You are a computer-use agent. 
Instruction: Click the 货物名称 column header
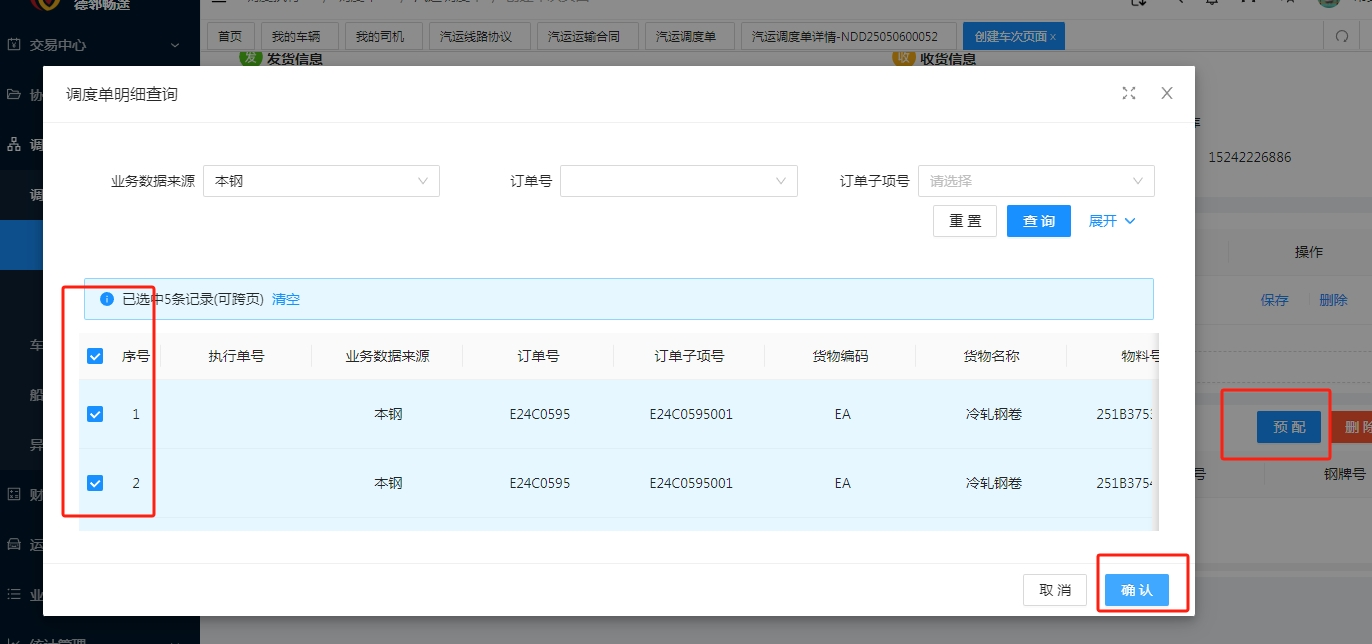coord(992,356)
